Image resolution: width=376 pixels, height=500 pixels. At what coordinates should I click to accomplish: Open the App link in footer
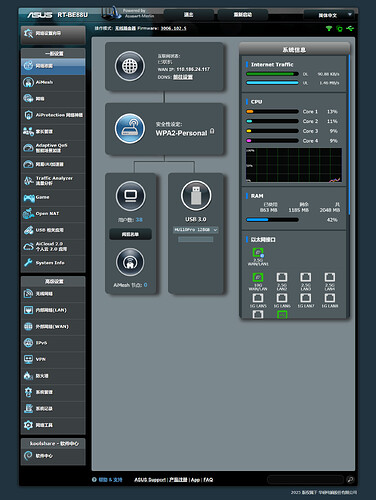195,480
